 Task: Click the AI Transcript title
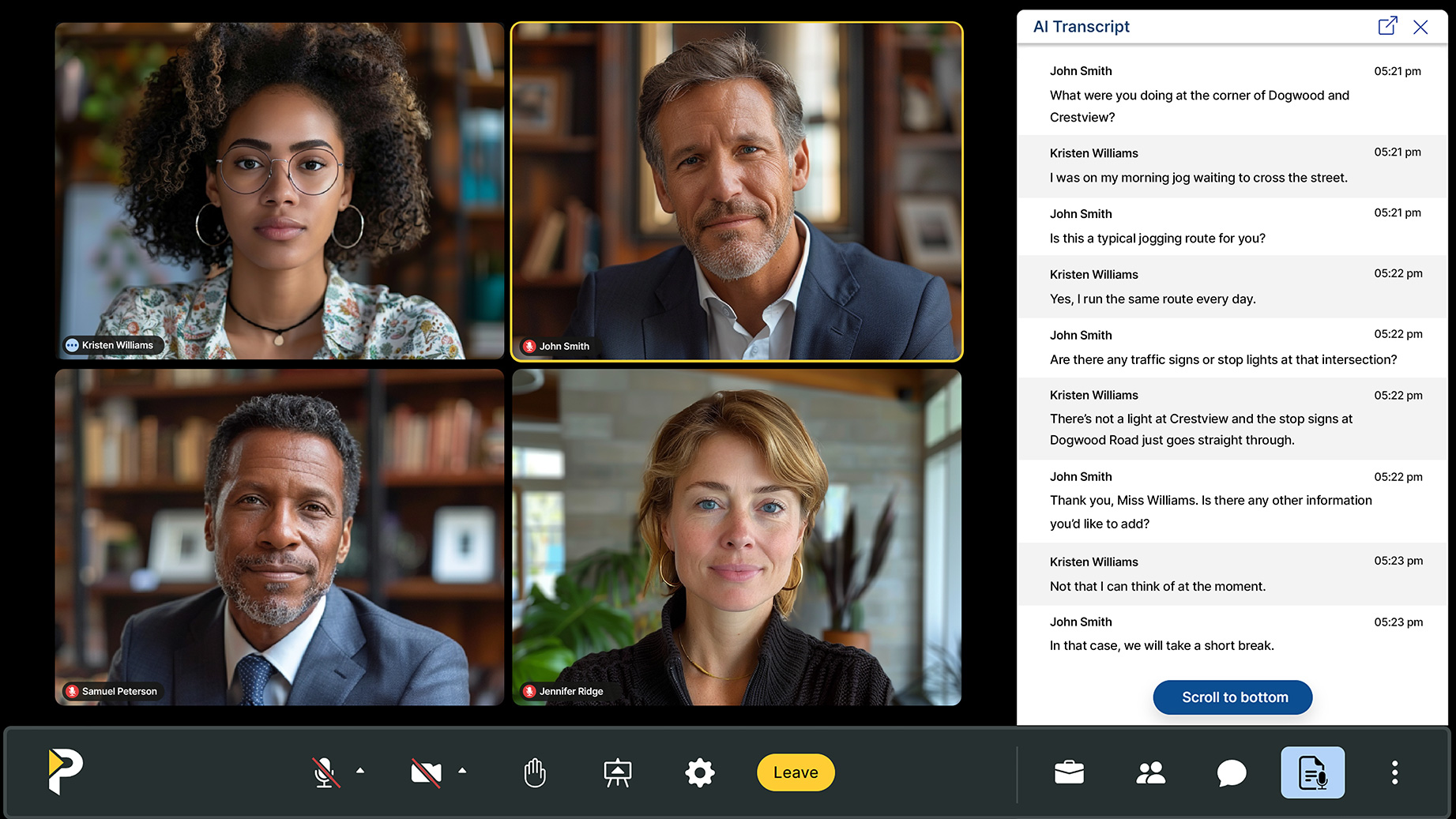[x=1081, y=27]
